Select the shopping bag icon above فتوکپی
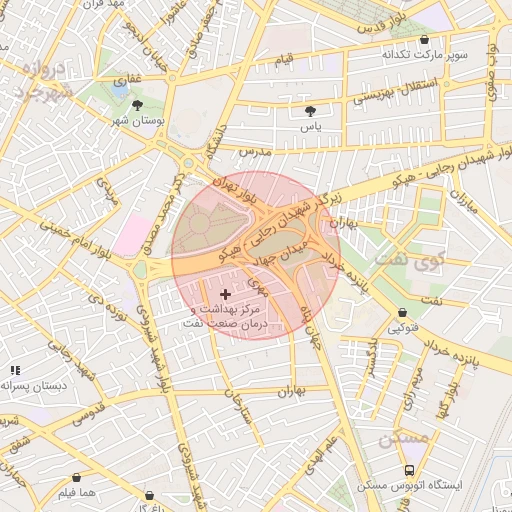The height and width of the screenshot is (512, 512). pos(402,312)
